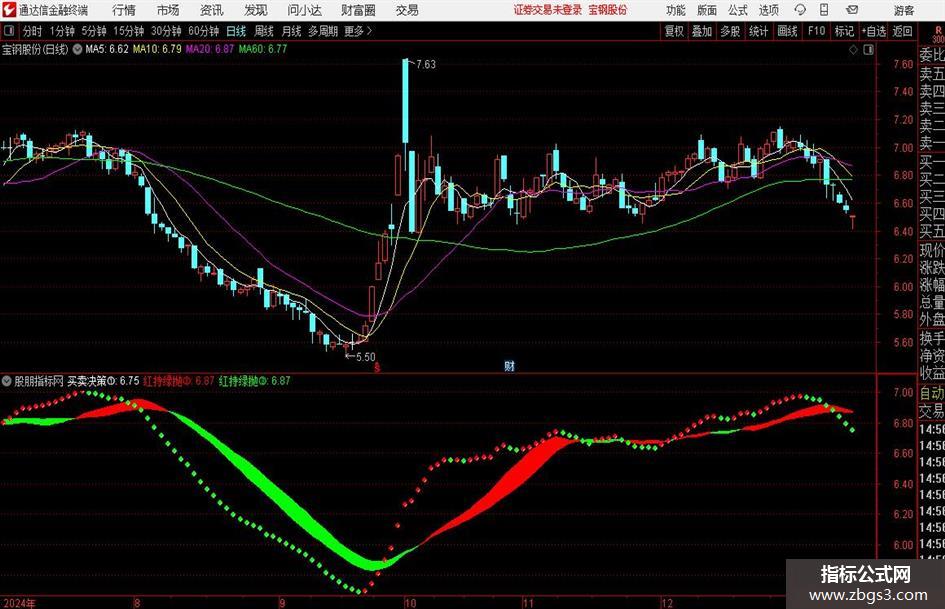The height and width of the screenshot is (609, 945).
Task: Click the red 红持绿抛①: 6.87 value
Action: pyautogui.click(x=179, y=381)
